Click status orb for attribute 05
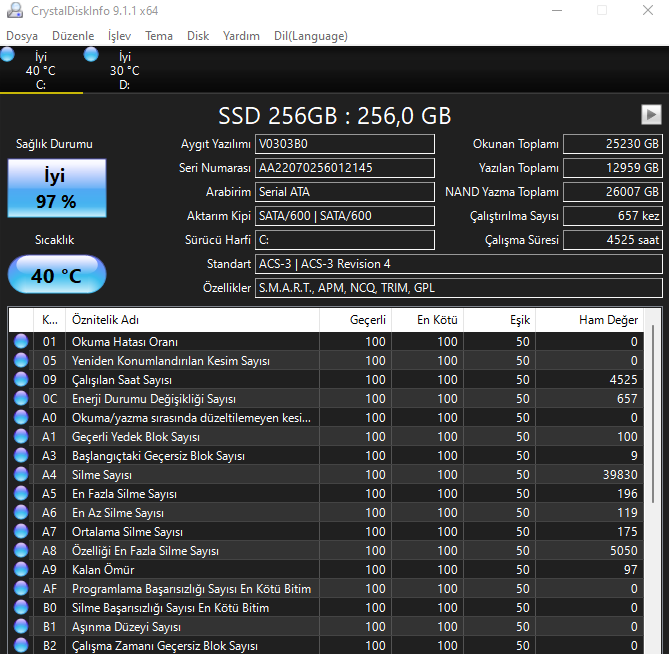This screenshot has height=654, width=669. coord(21,360)
